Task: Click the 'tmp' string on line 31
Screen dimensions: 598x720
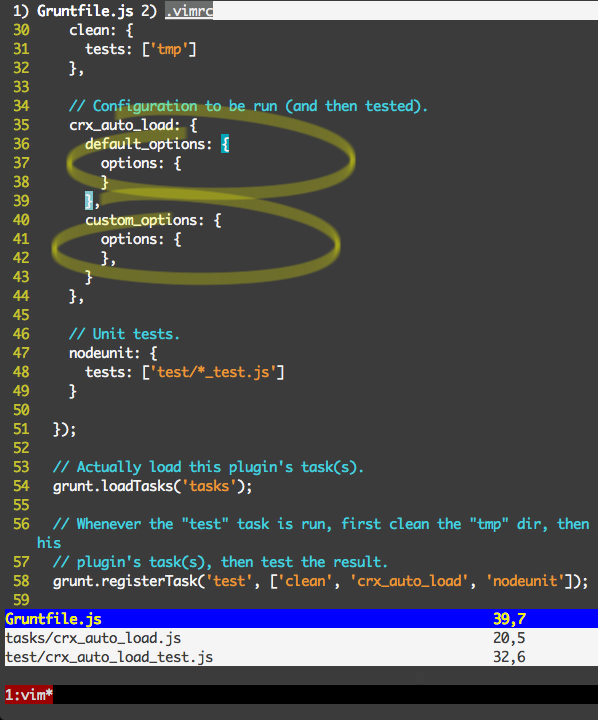Action: coord(169,49)
